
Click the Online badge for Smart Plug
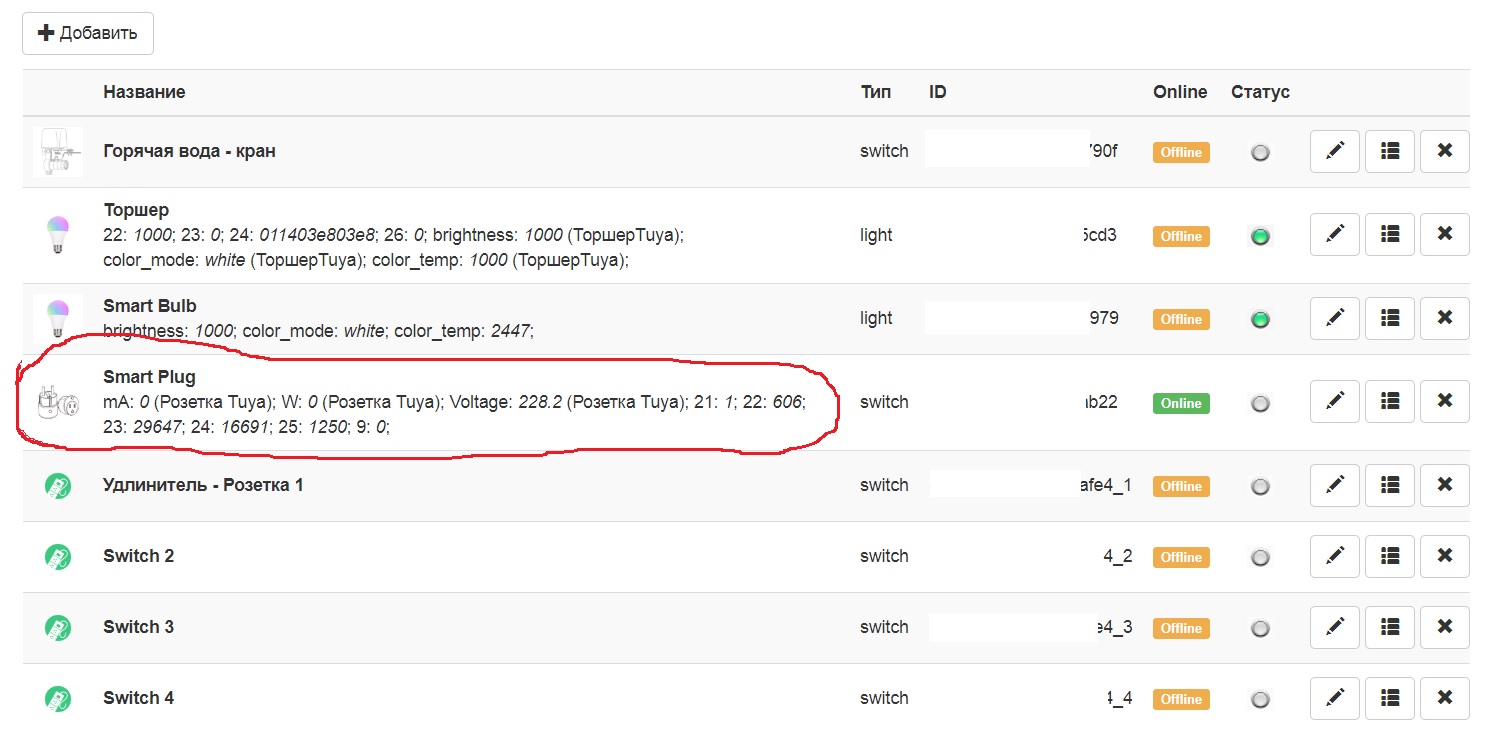coord(1180,403)
